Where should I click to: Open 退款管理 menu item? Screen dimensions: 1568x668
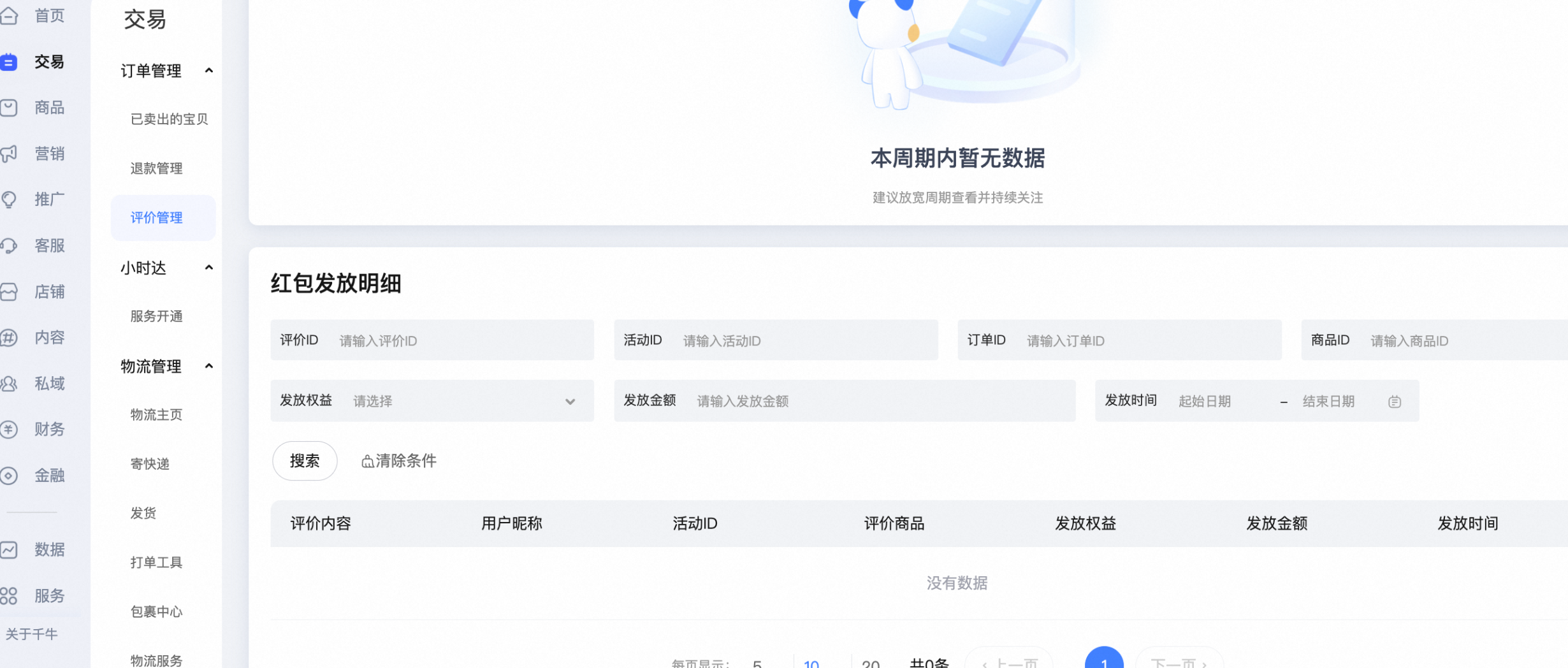tap(157, 168)
